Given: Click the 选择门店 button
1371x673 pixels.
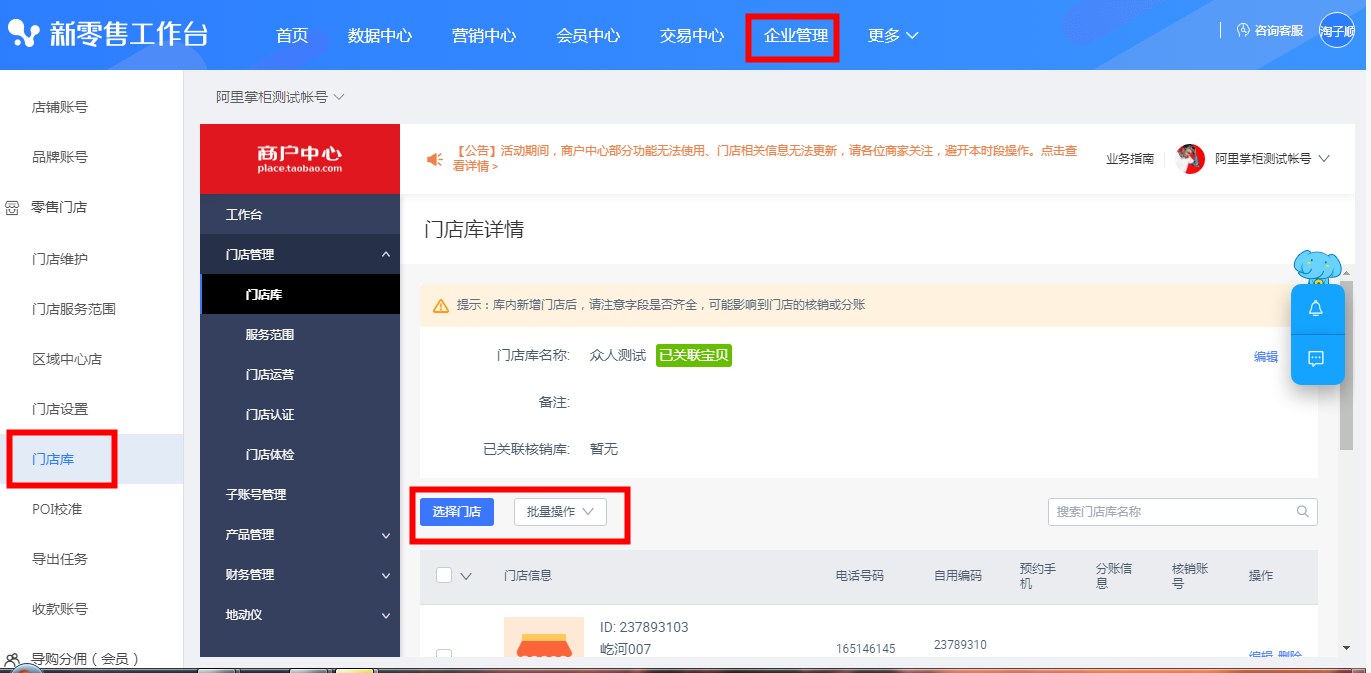Looking at the screenshot, I should coord(457,511).
